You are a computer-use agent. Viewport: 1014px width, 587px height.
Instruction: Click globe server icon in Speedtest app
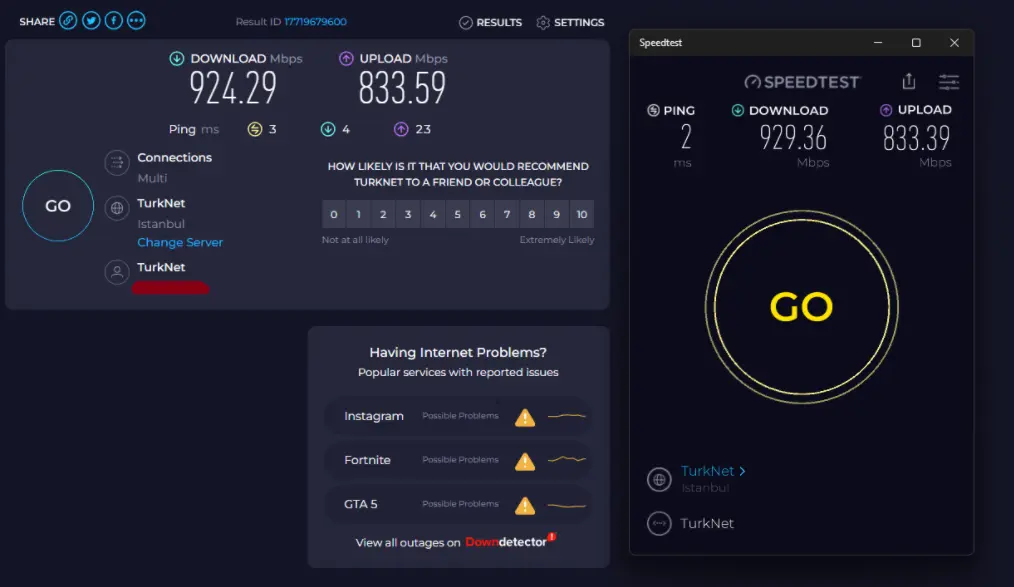tap(659, 480)
